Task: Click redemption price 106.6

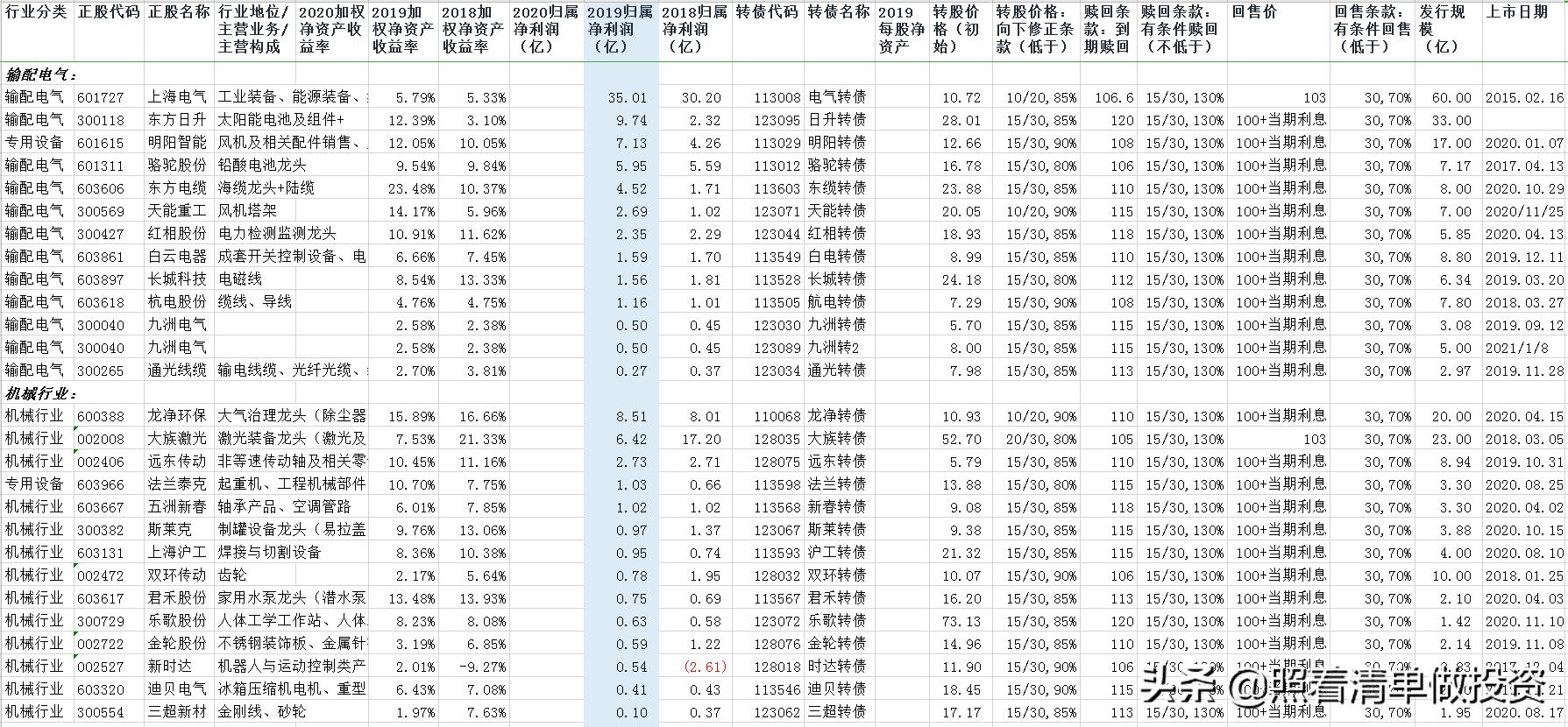Action: click(1114, 98)
